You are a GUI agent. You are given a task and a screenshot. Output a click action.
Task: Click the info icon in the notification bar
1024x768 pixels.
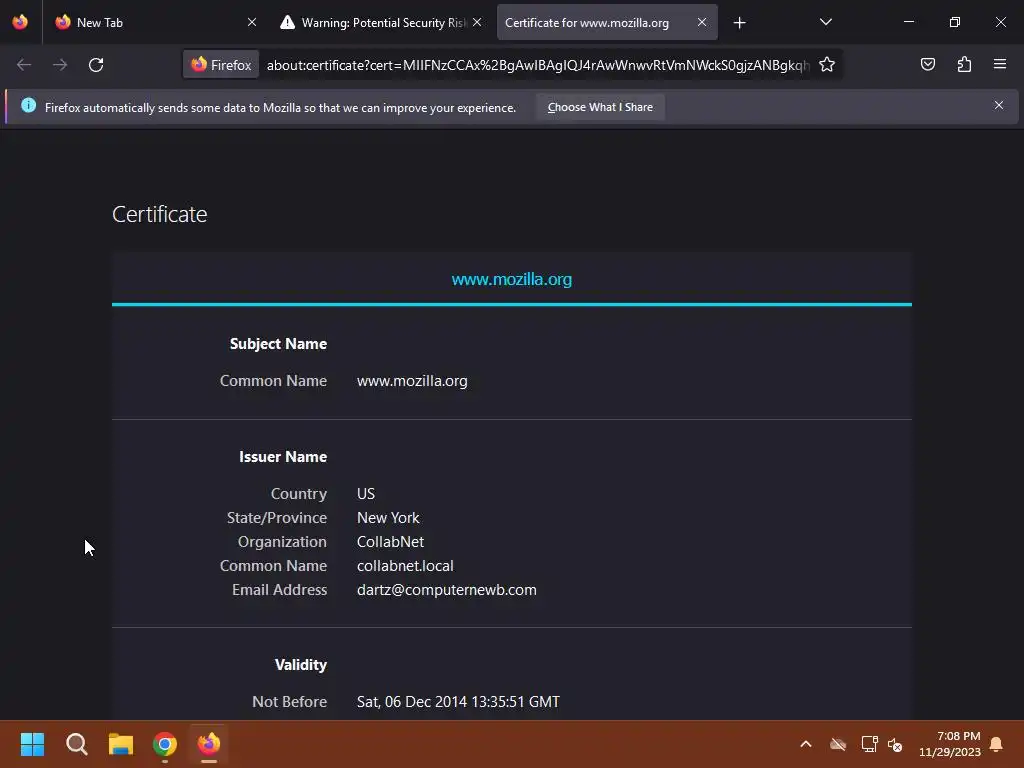[x=28, y=106]
